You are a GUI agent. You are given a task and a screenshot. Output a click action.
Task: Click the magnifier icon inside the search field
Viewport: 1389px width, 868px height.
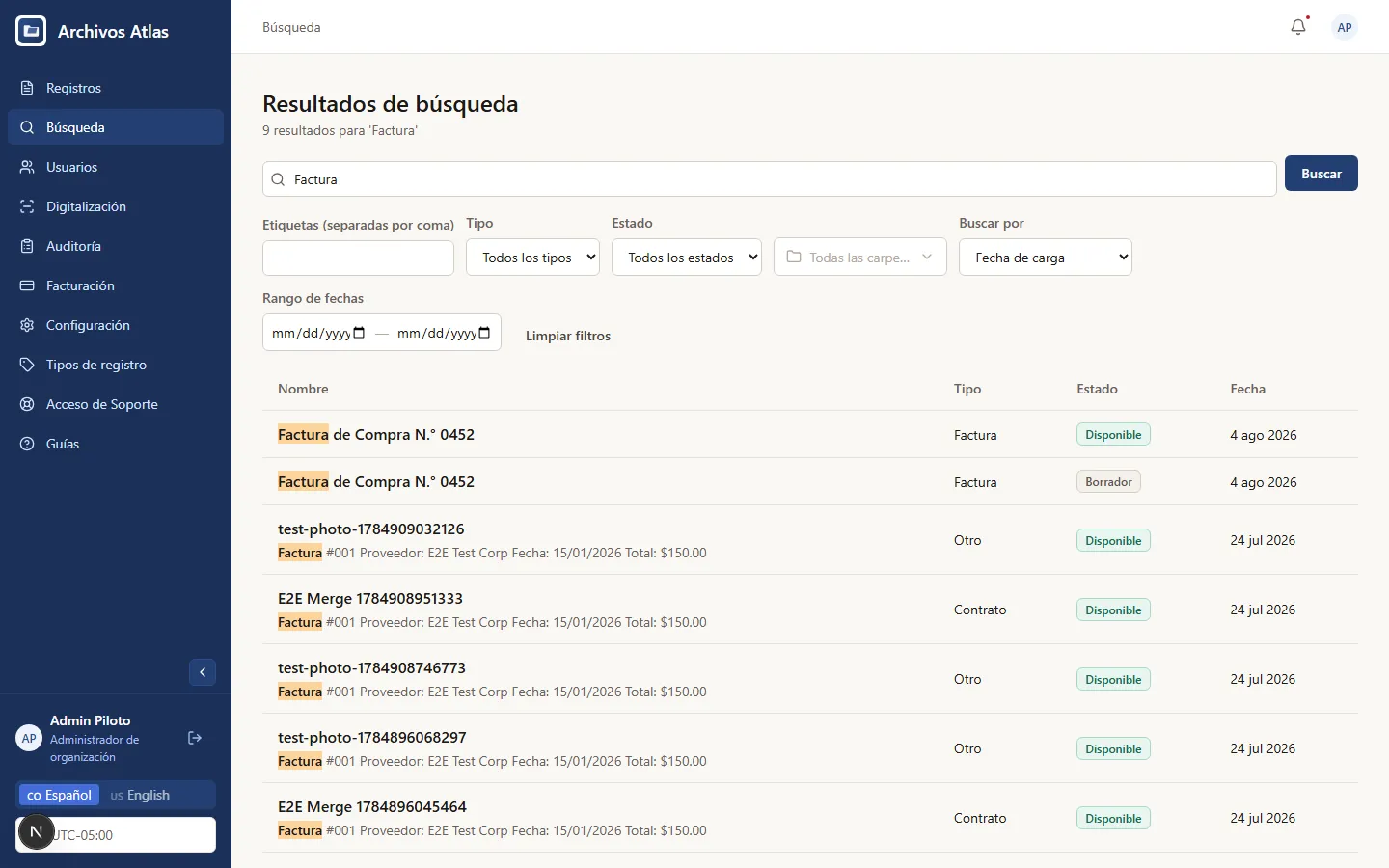pyautogui.click(x=278, y=179)
